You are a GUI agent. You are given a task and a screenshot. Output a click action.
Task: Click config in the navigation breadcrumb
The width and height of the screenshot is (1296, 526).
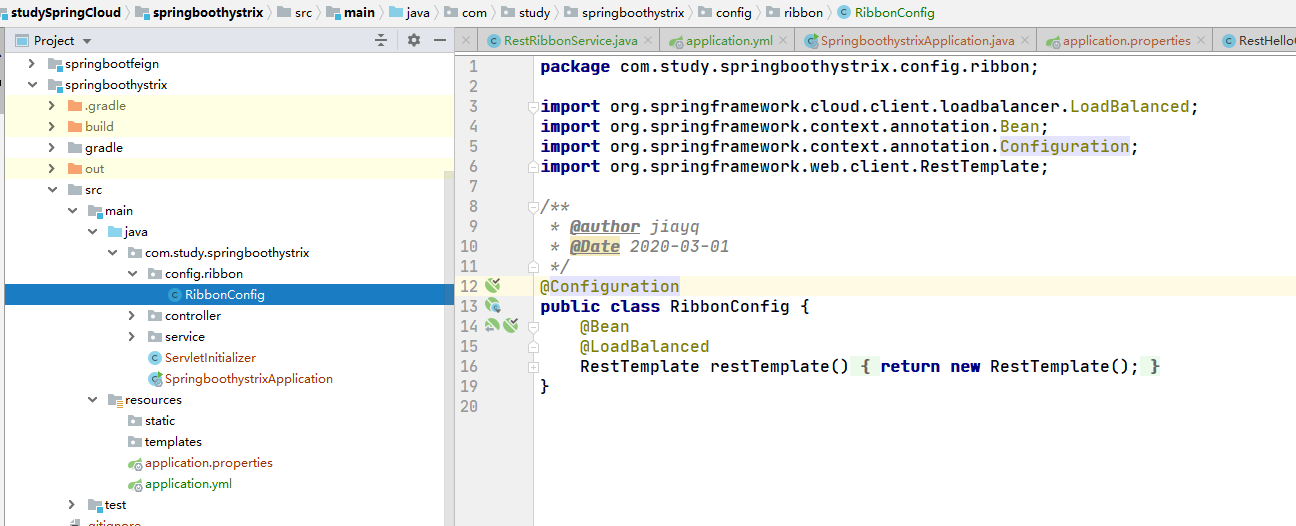[733, 13]
